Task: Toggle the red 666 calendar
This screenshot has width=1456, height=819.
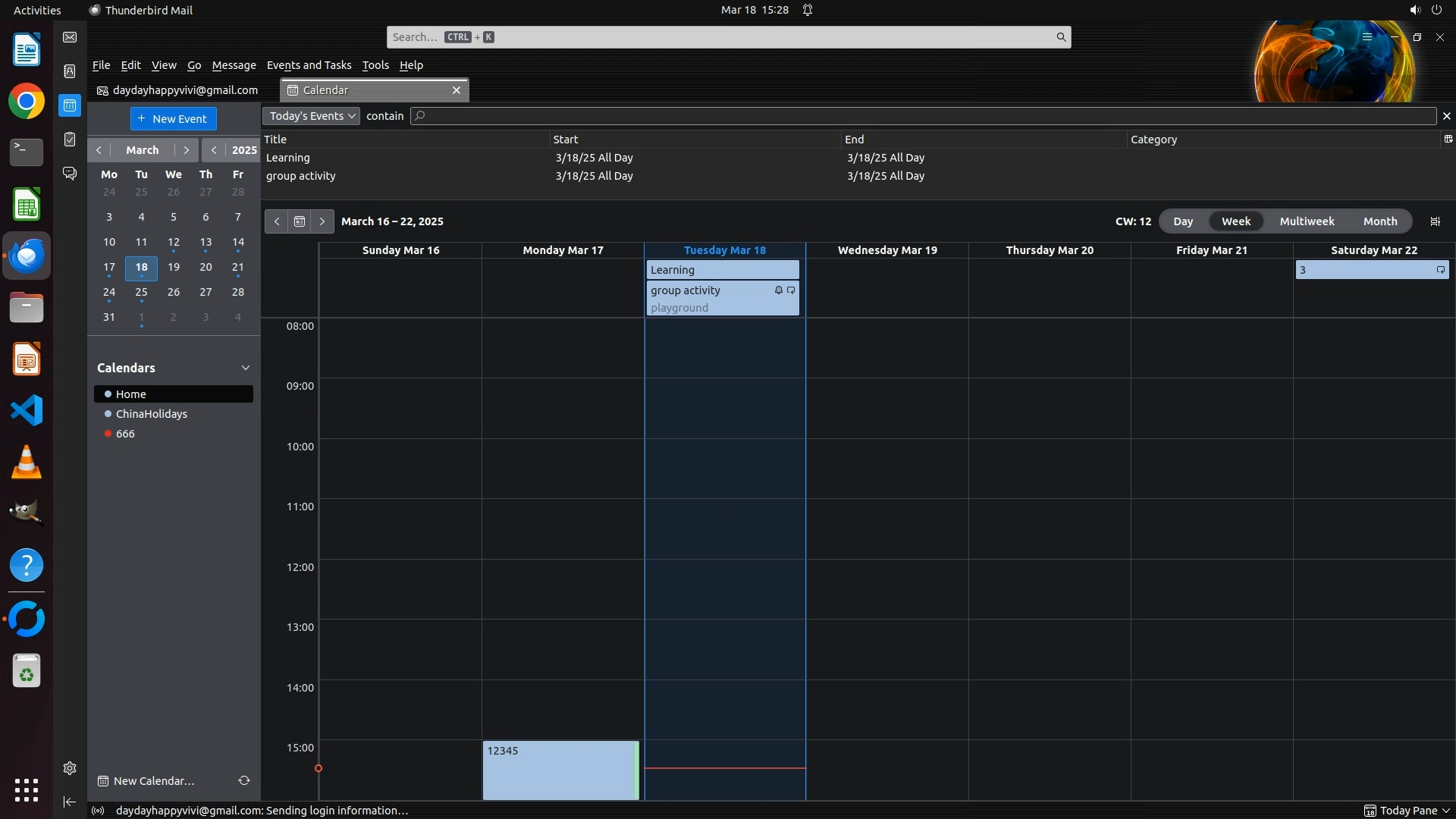Action: tap(108, 434)
